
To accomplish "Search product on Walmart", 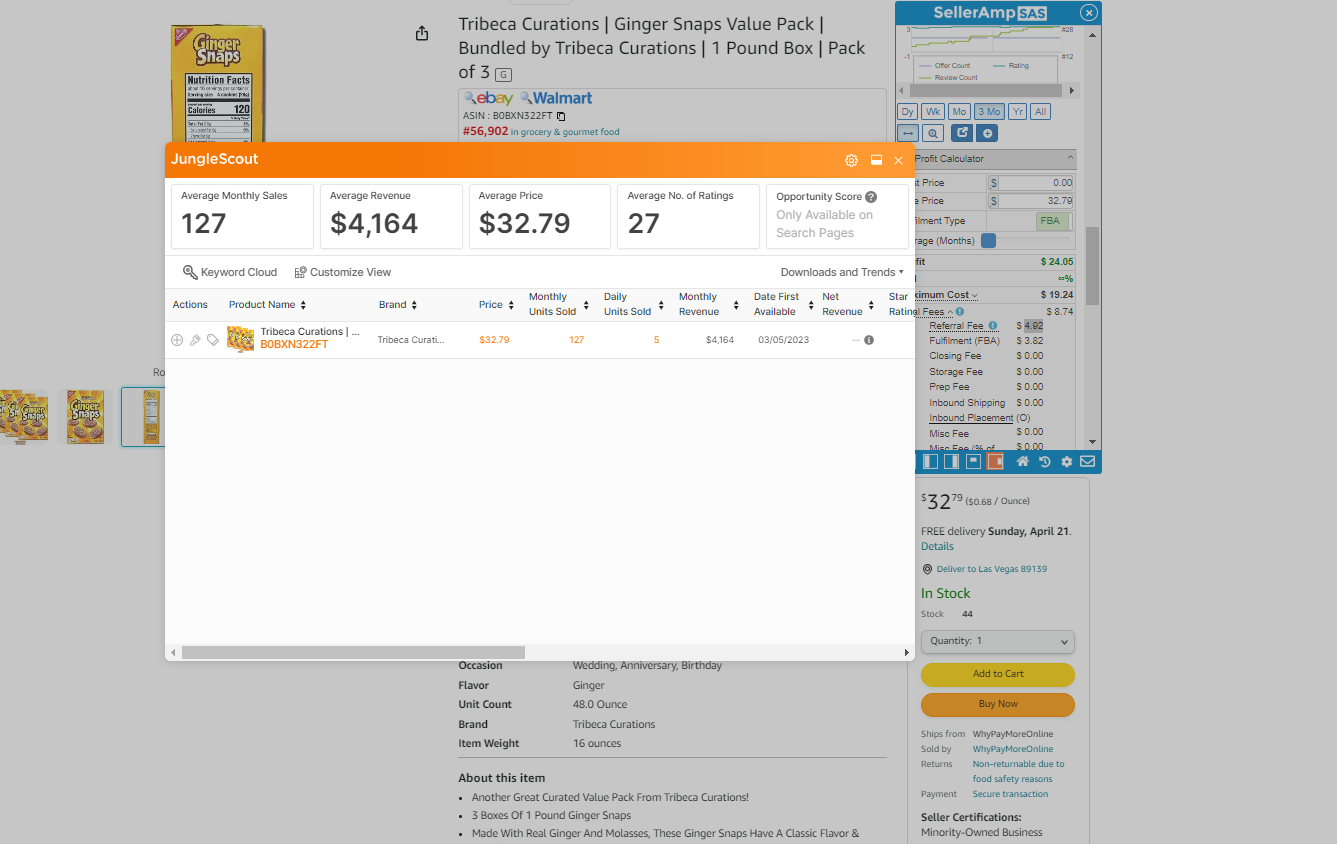I will pyautogui.click(x=556, y=98).
